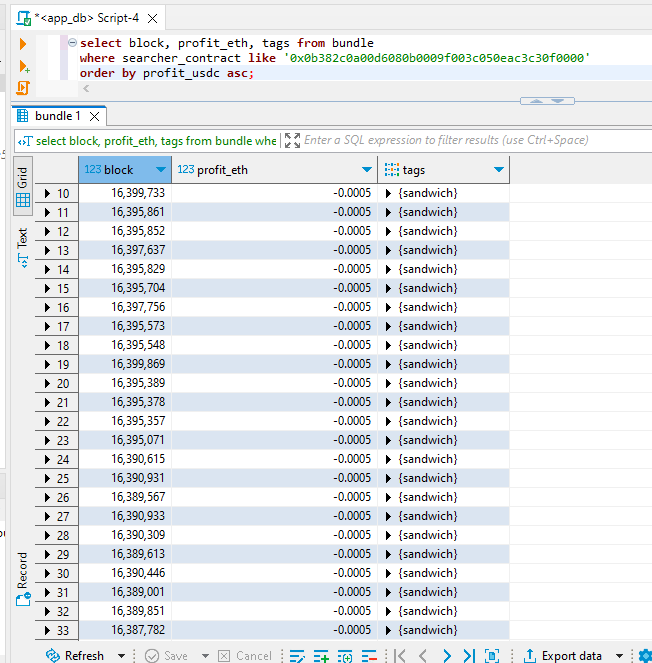Click the add new row icon
Screen dimensions: 652x663
tap(321, 656)
